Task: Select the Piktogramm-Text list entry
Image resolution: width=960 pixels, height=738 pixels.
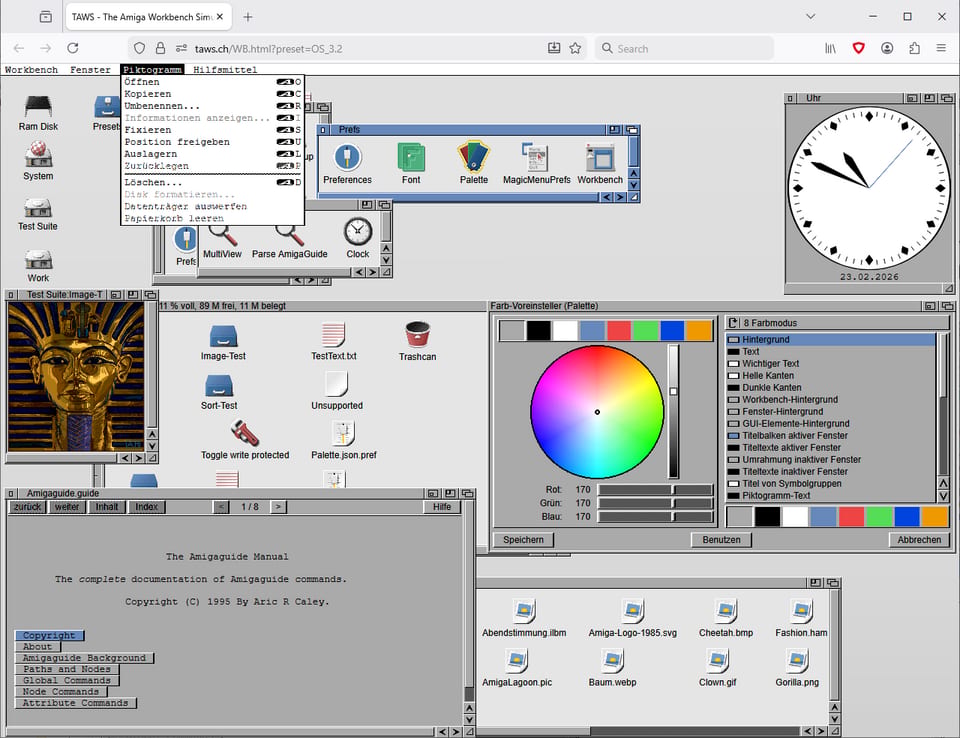Action: point(830,495)
